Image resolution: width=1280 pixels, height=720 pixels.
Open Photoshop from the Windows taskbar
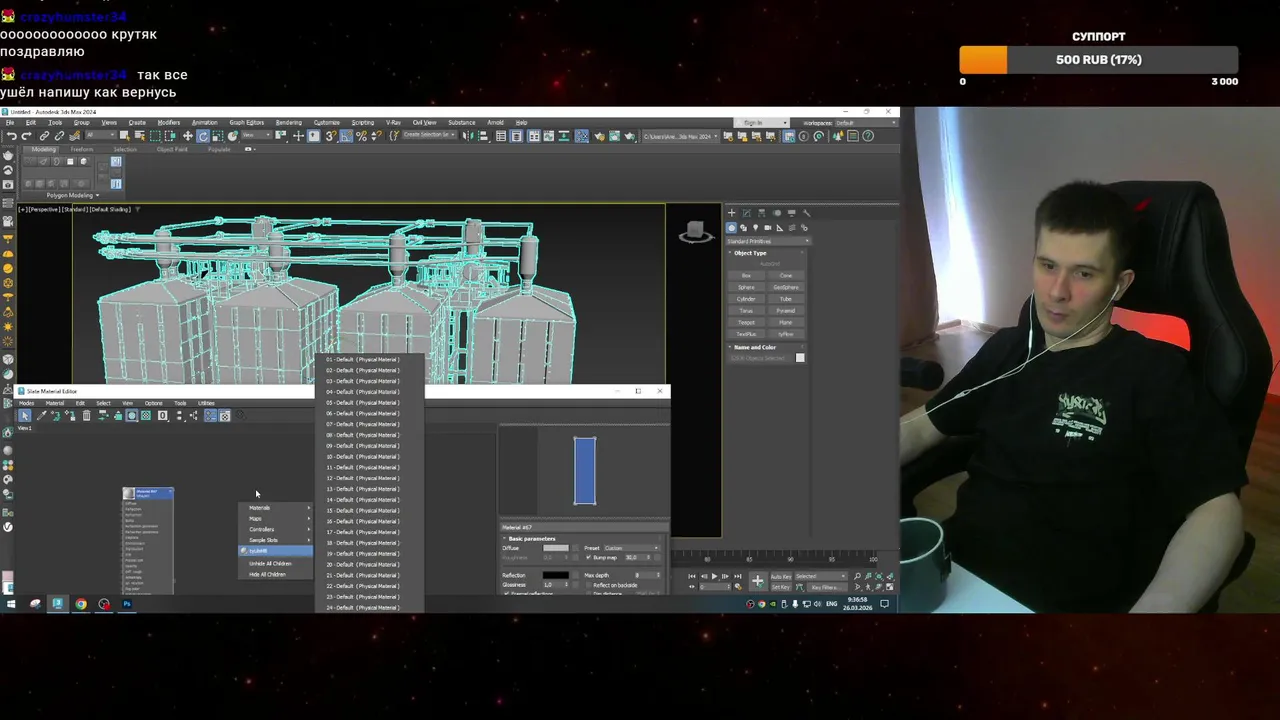(x=127, y=604)
